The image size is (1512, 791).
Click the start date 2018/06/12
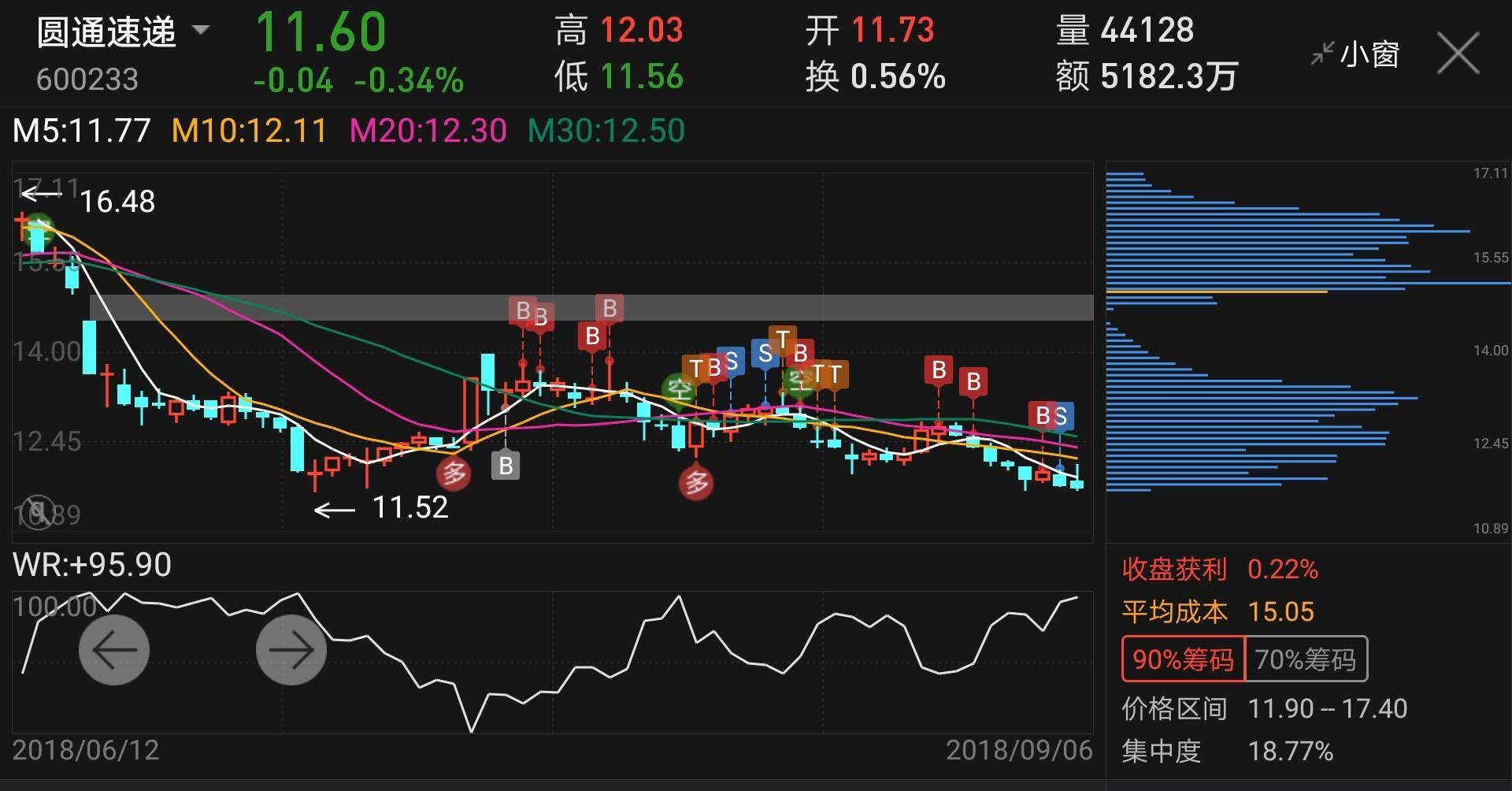86,749
